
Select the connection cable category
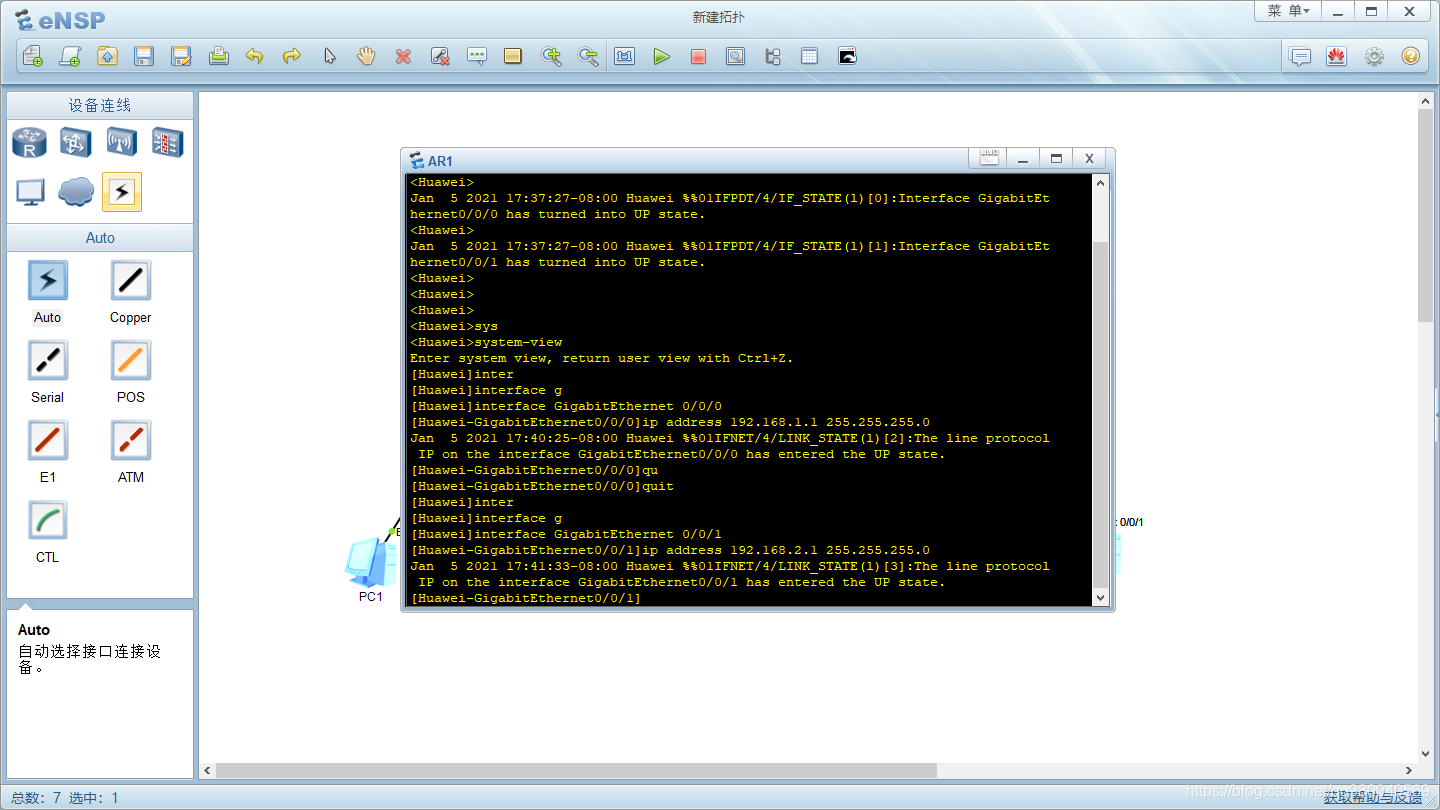coord(122,192)
